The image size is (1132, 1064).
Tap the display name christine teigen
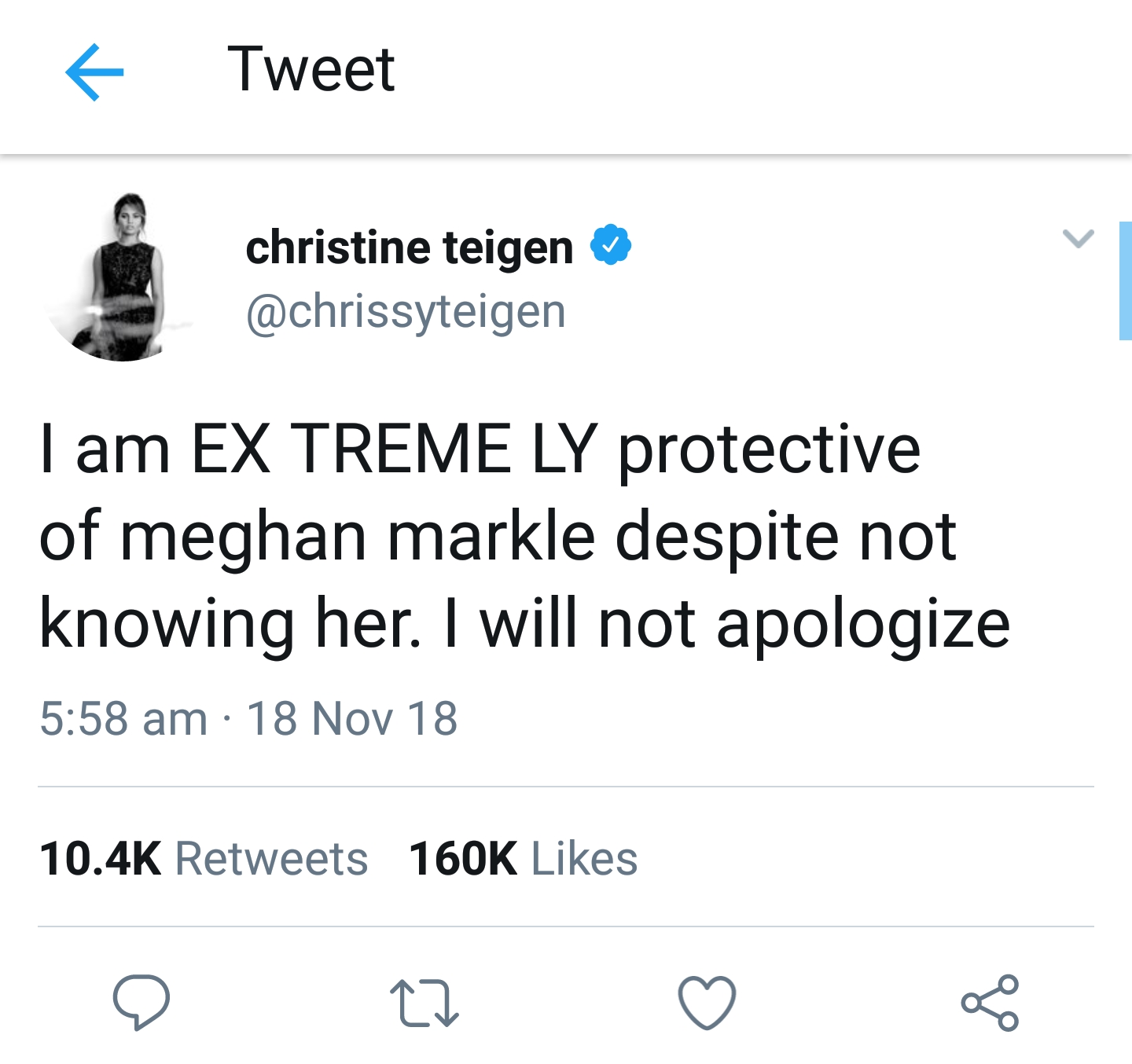coord(409,248)
